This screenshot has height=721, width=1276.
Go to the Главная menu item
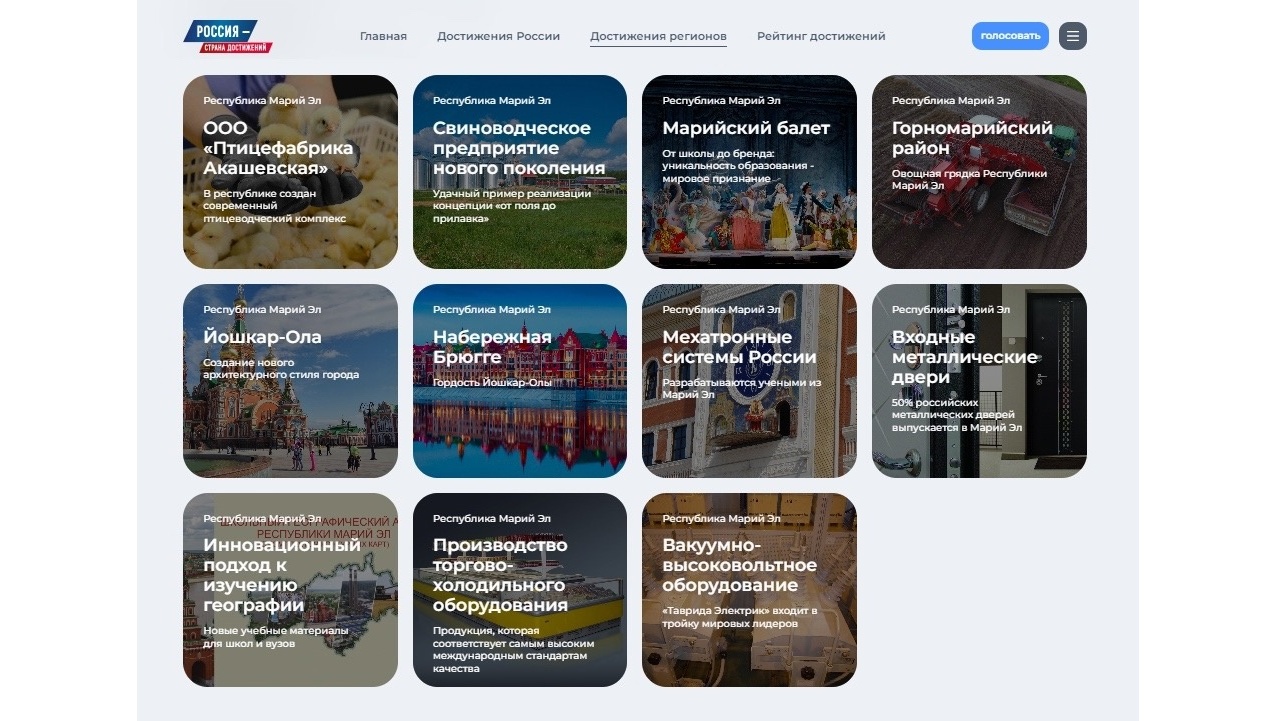383,36
